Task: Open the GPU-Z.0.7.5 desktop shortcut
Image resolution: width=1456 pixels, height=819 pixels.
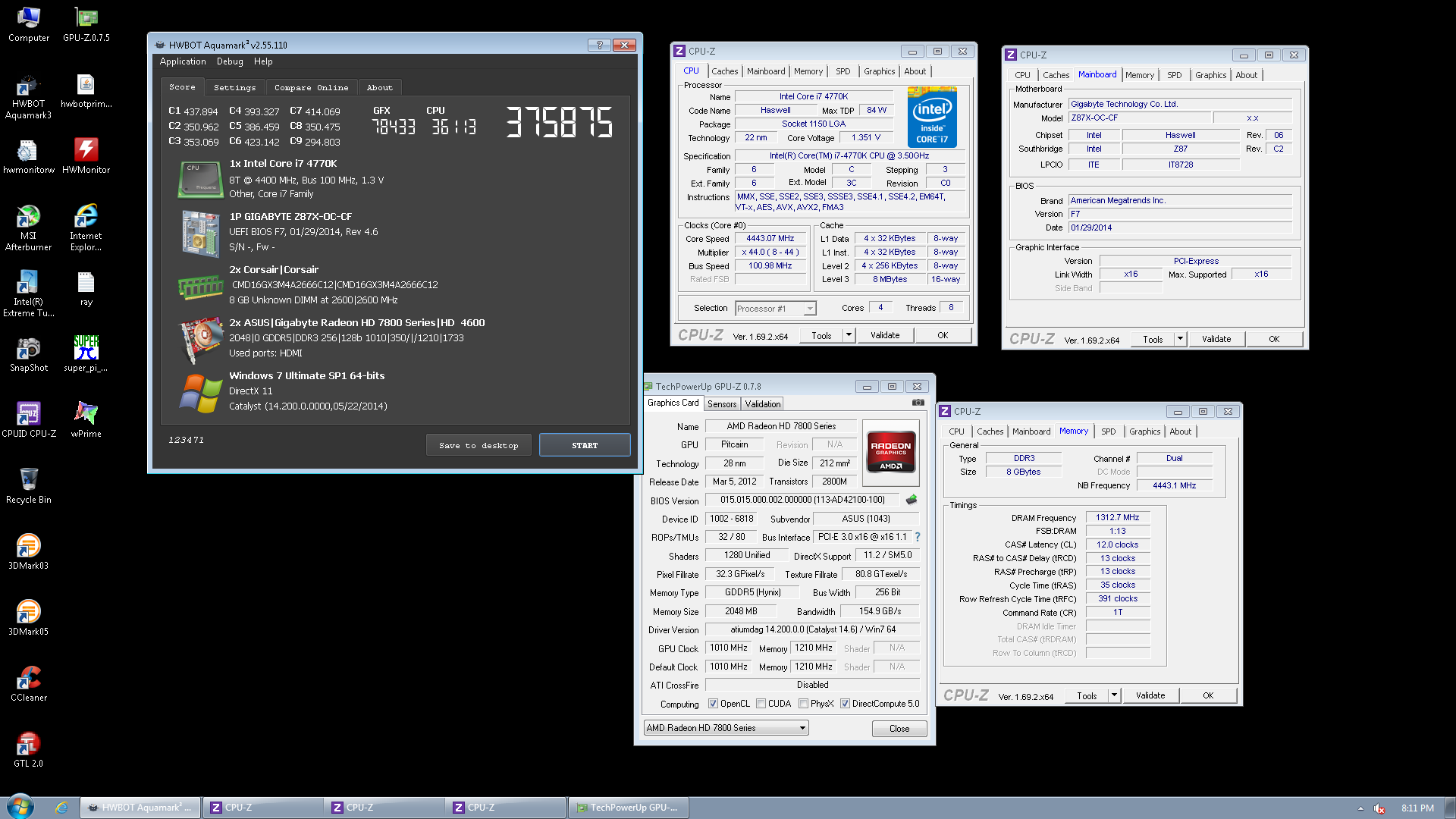Action: (86, 24)
